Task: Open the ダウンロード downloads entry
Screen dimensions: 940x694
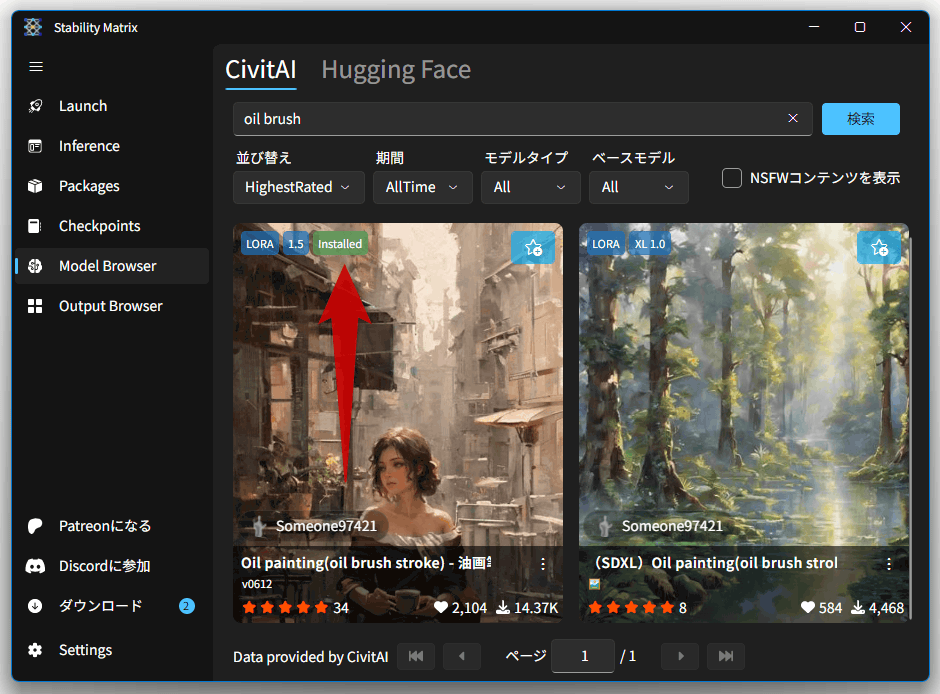Action: pos(112,606)
